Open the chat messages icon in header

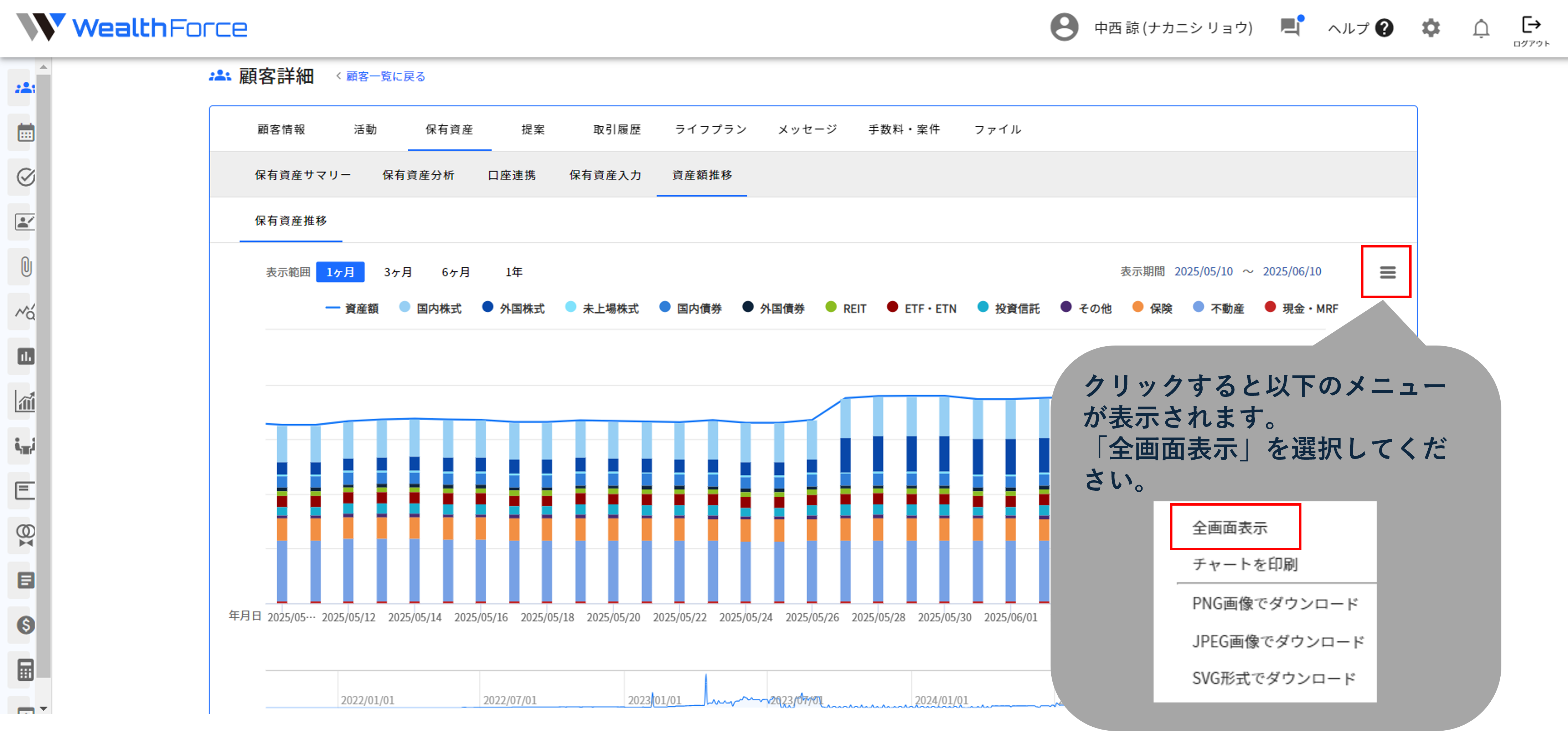tap(1291, 27)
